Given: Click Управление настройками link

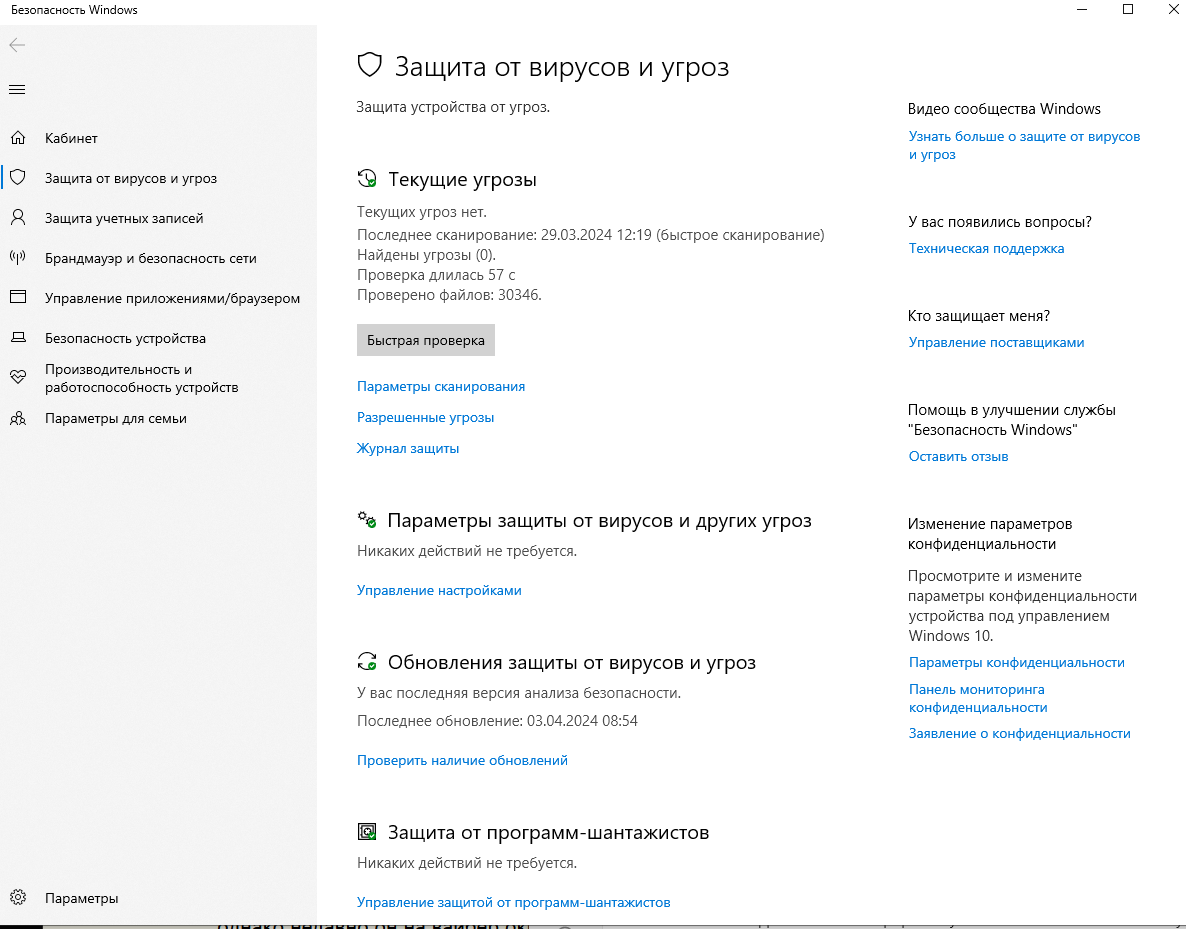Looking at the screenshot, I should coord(439,591).
